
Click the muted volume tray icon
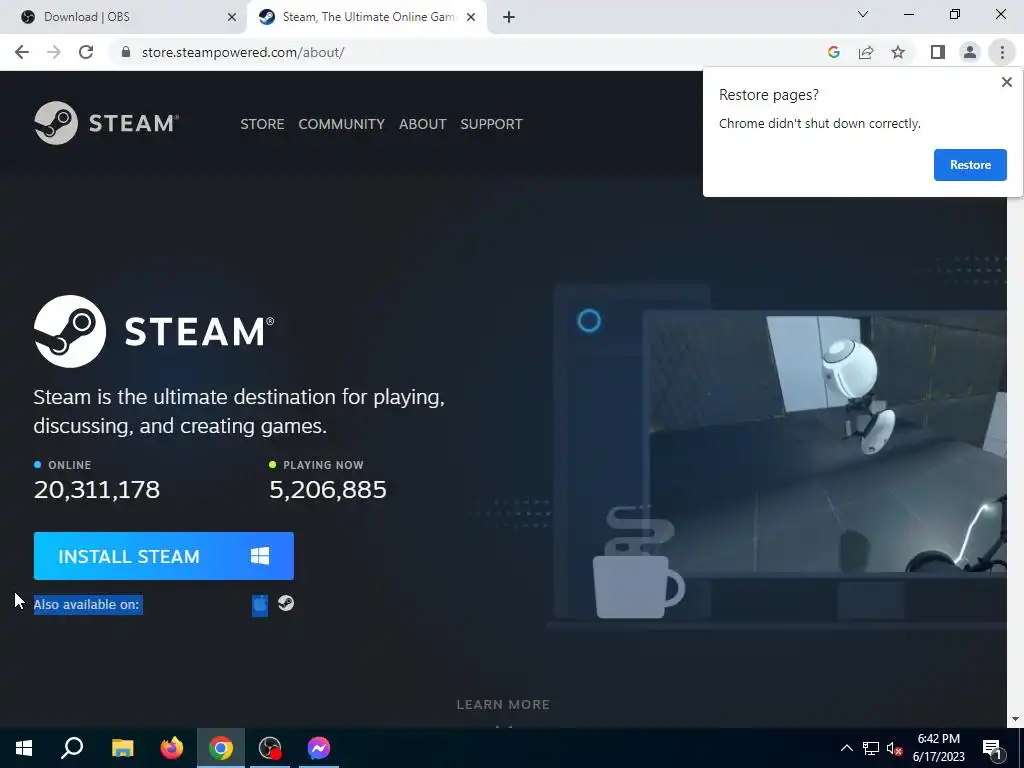[894, 748]
